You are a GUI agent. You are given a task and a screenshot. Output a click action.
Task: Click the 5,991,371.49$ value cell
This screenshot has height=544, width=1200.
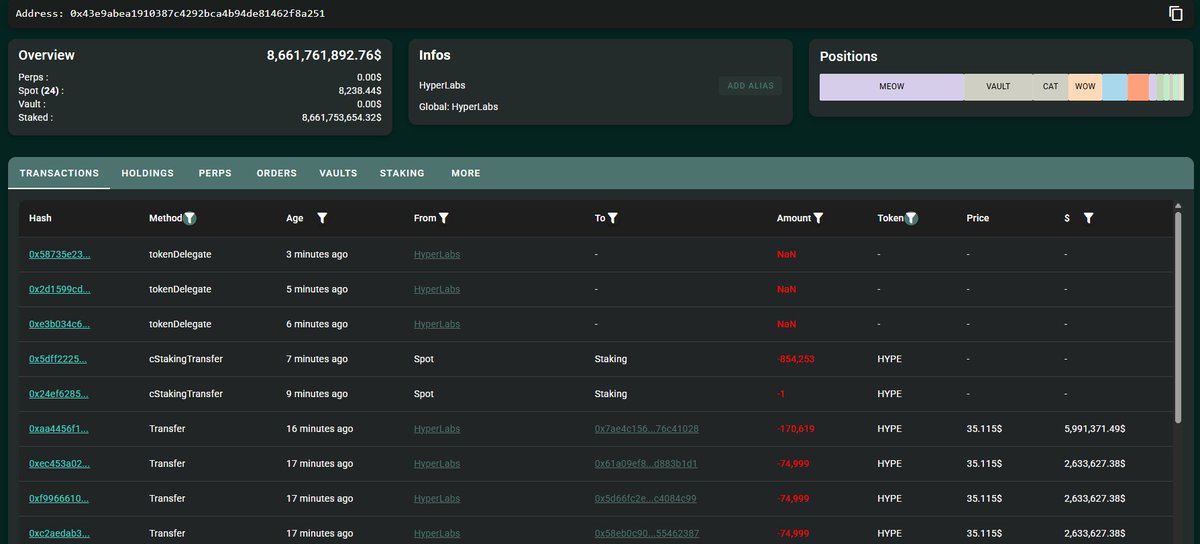1095,429
